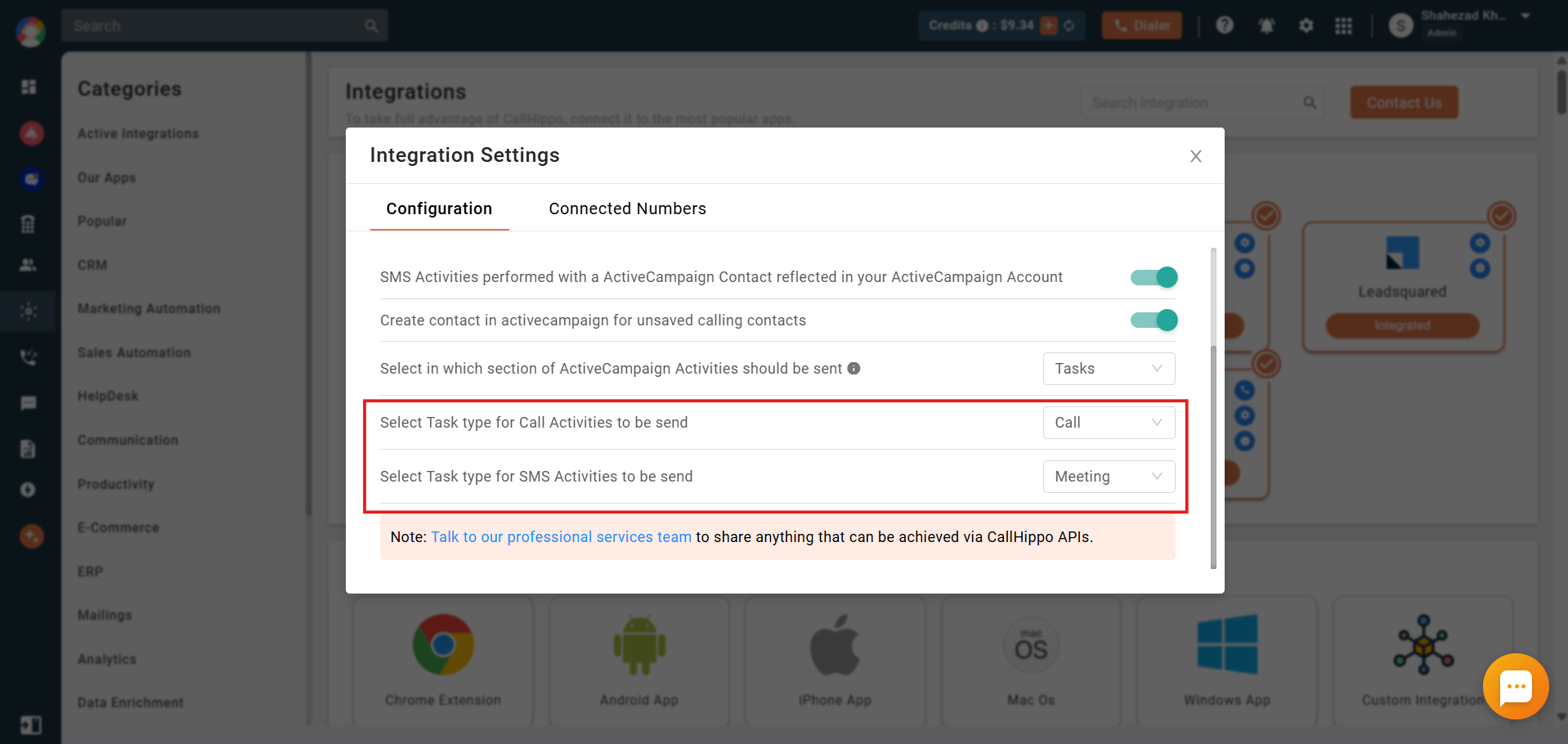Refresh the credits balance
The width and height of the screenshot is (1568, 744).
pyautogui.click(x=1068, y=25)
